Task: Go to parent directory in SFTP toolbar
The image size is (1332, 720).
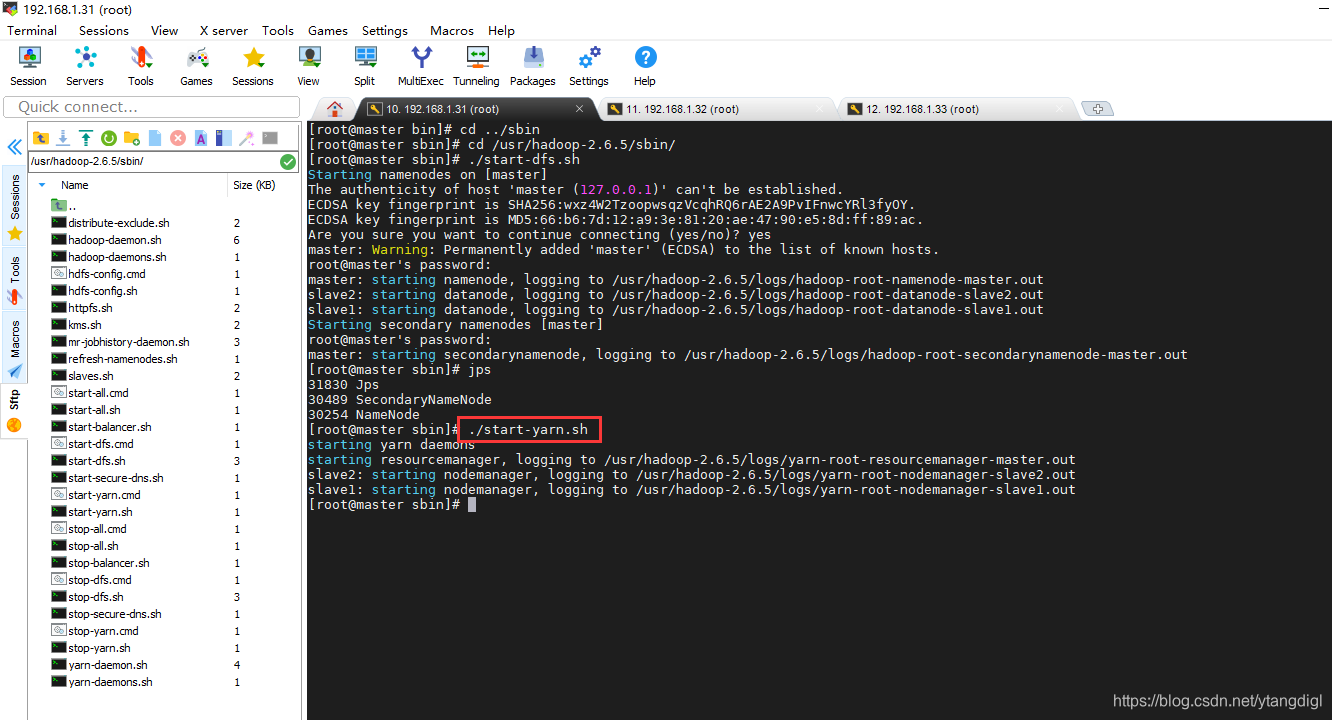Action: coord(41,138)
